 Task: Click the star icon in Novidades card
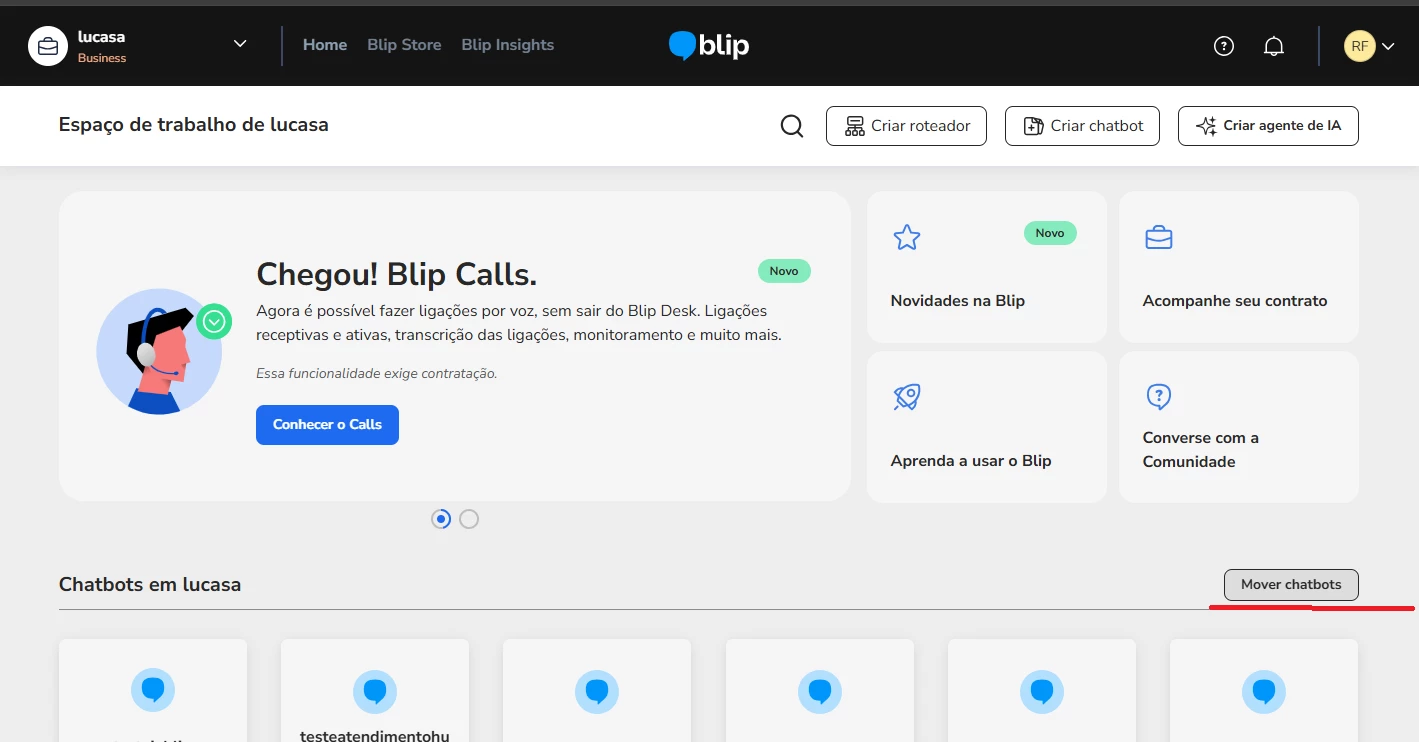(x=907, y=238)
